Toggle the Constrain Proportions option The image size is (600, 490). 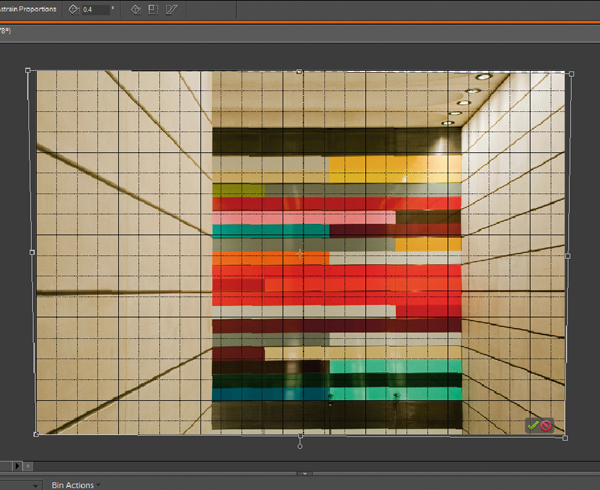(28, 10)
